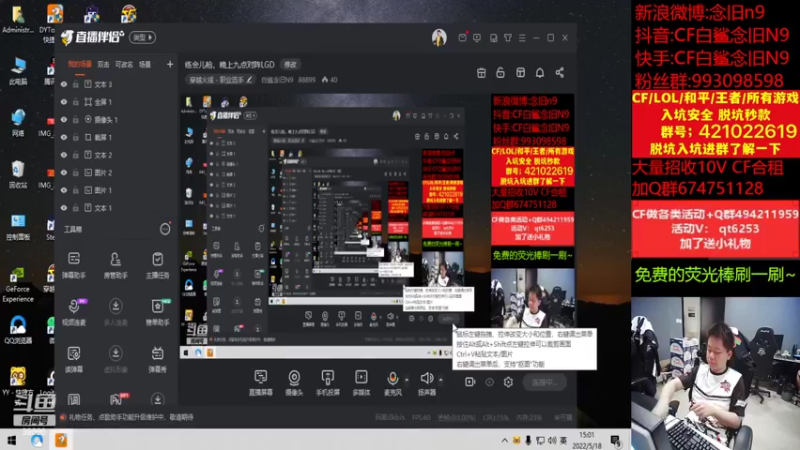Click the stream preview canvas
Viewport: 800px width, 450px height.
pos(377,225)
